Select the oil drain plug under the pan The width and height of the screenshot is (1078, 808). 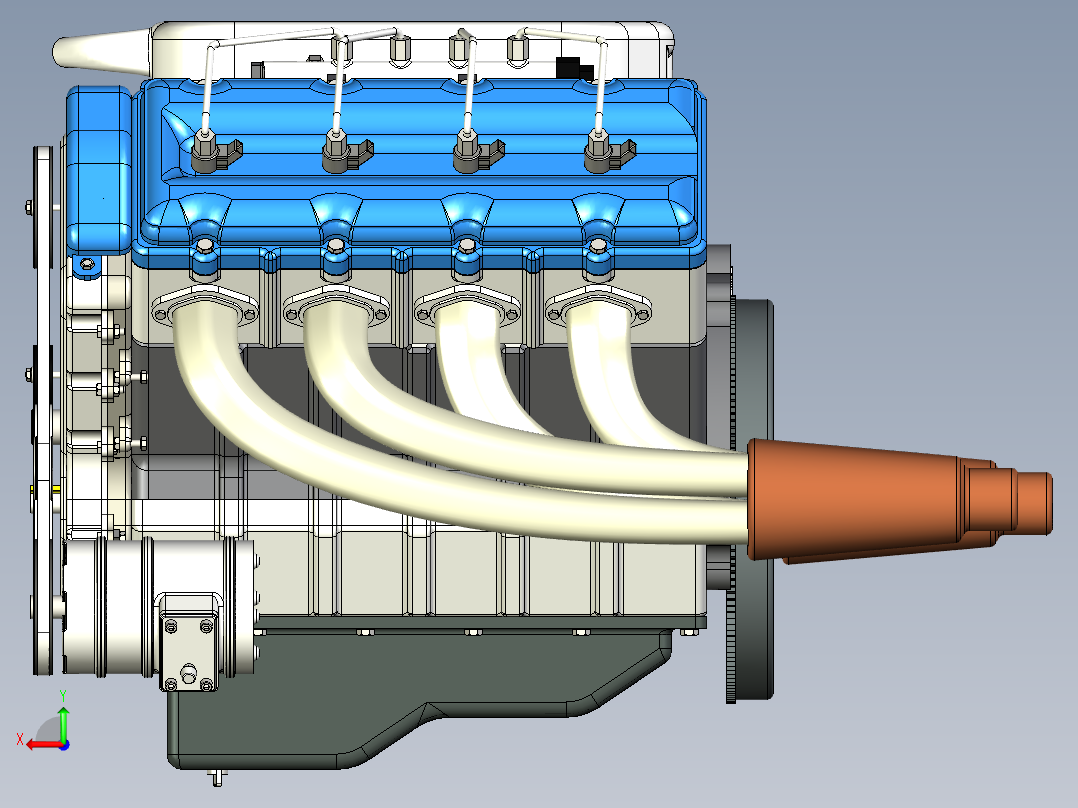(217, 778)
